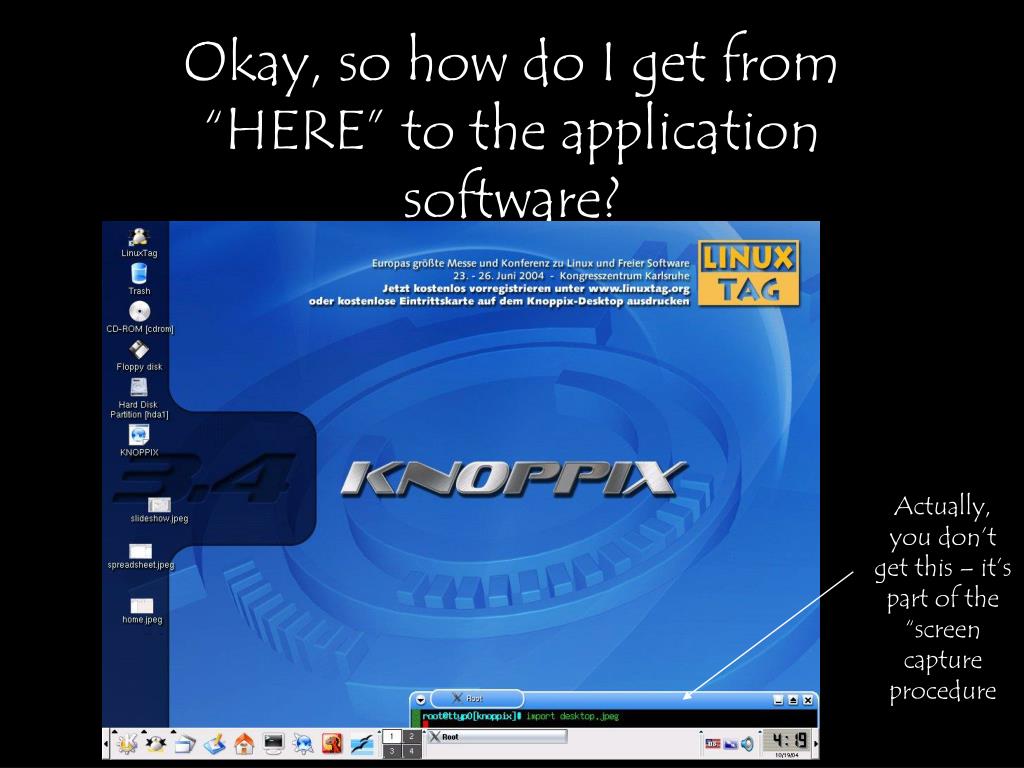The height and width of the screenshot is (768, 1024).
Task: Launch the Konsole terminal from the panel
Action: click(274, 743)
